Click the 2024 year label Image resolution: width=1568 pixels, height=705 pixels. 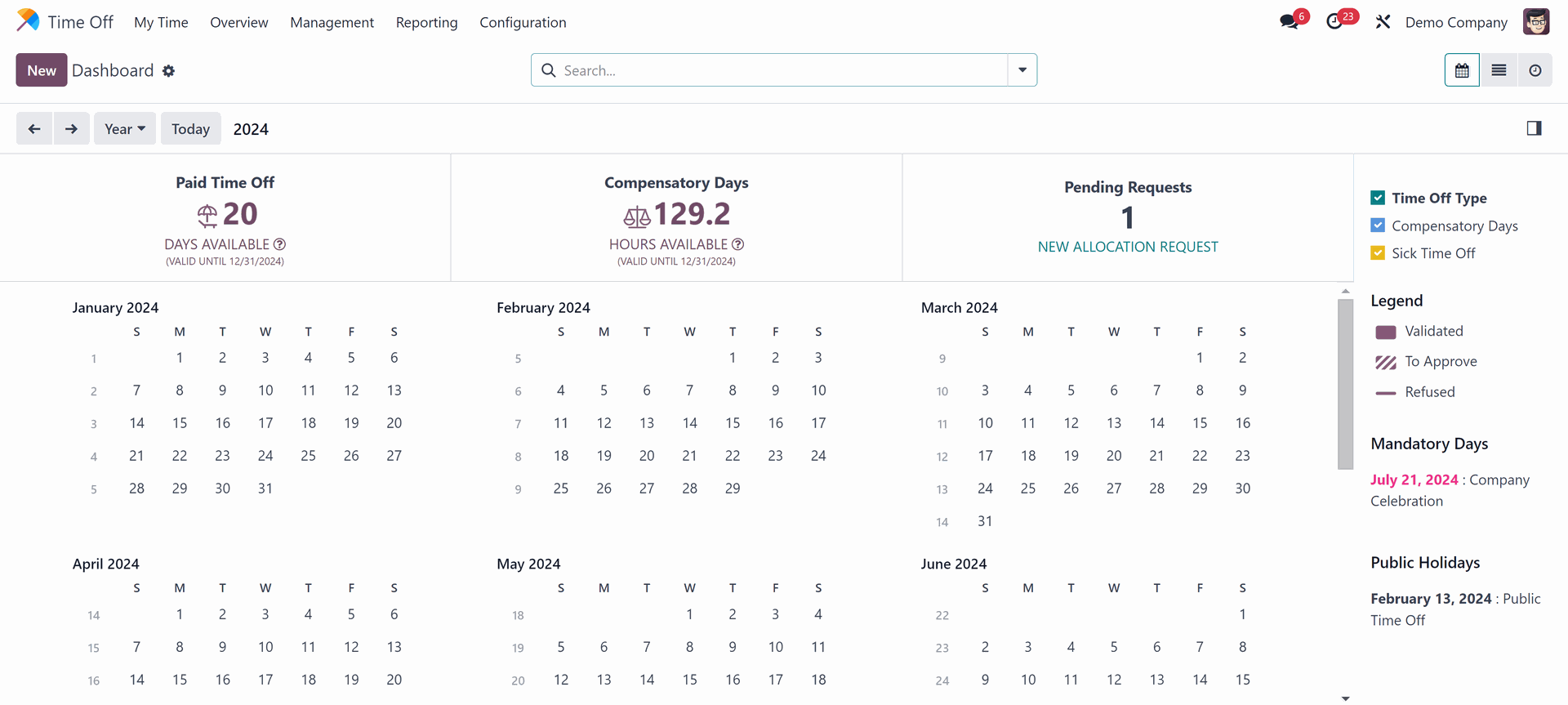click(251, 129)
